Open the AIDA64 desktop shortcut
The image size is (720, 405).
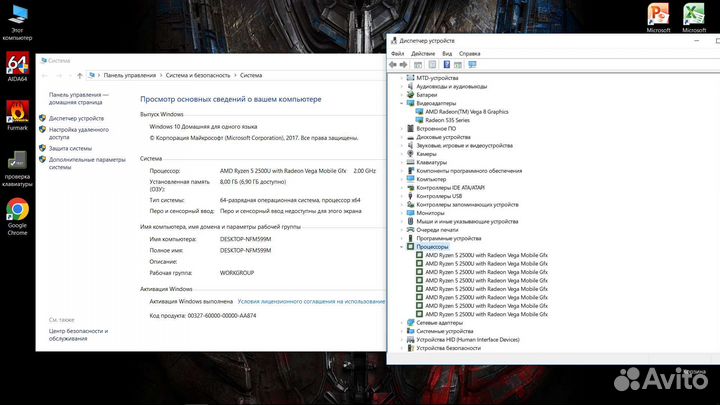17,67
